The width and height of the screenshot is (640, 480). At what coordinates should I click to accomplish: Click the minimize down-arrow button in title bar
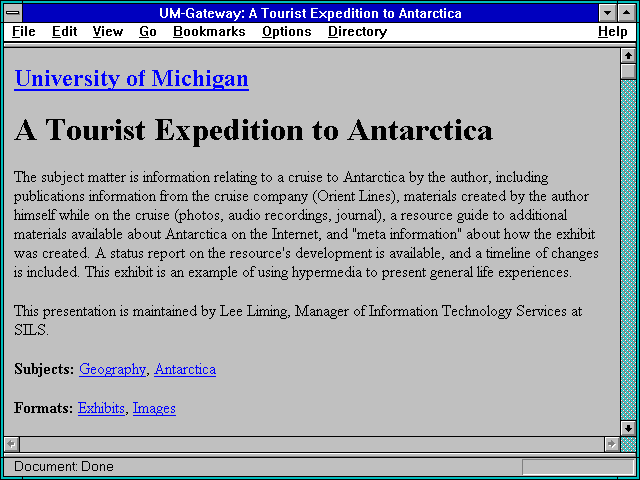click(607, 13)
